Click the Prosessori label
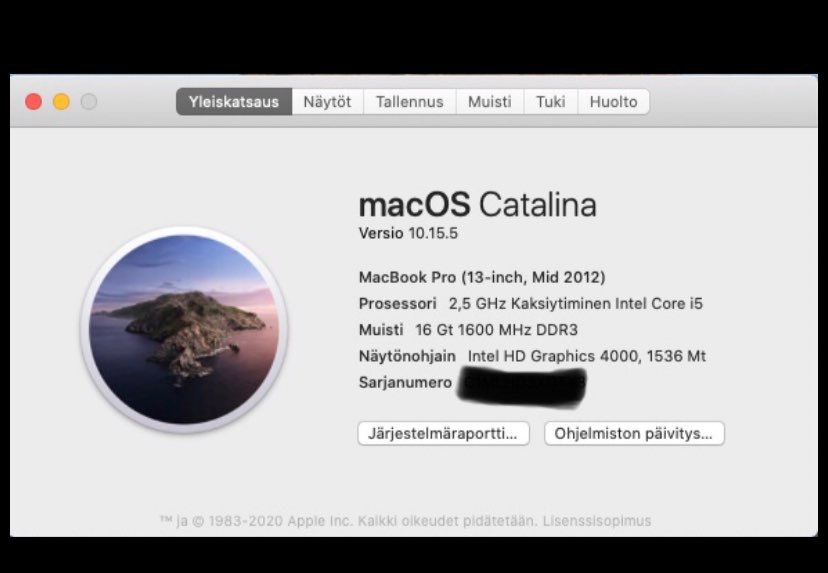Image resolution: width=828 pixels, height=573 pixels. pyautogui.click(x=398, y=304)
